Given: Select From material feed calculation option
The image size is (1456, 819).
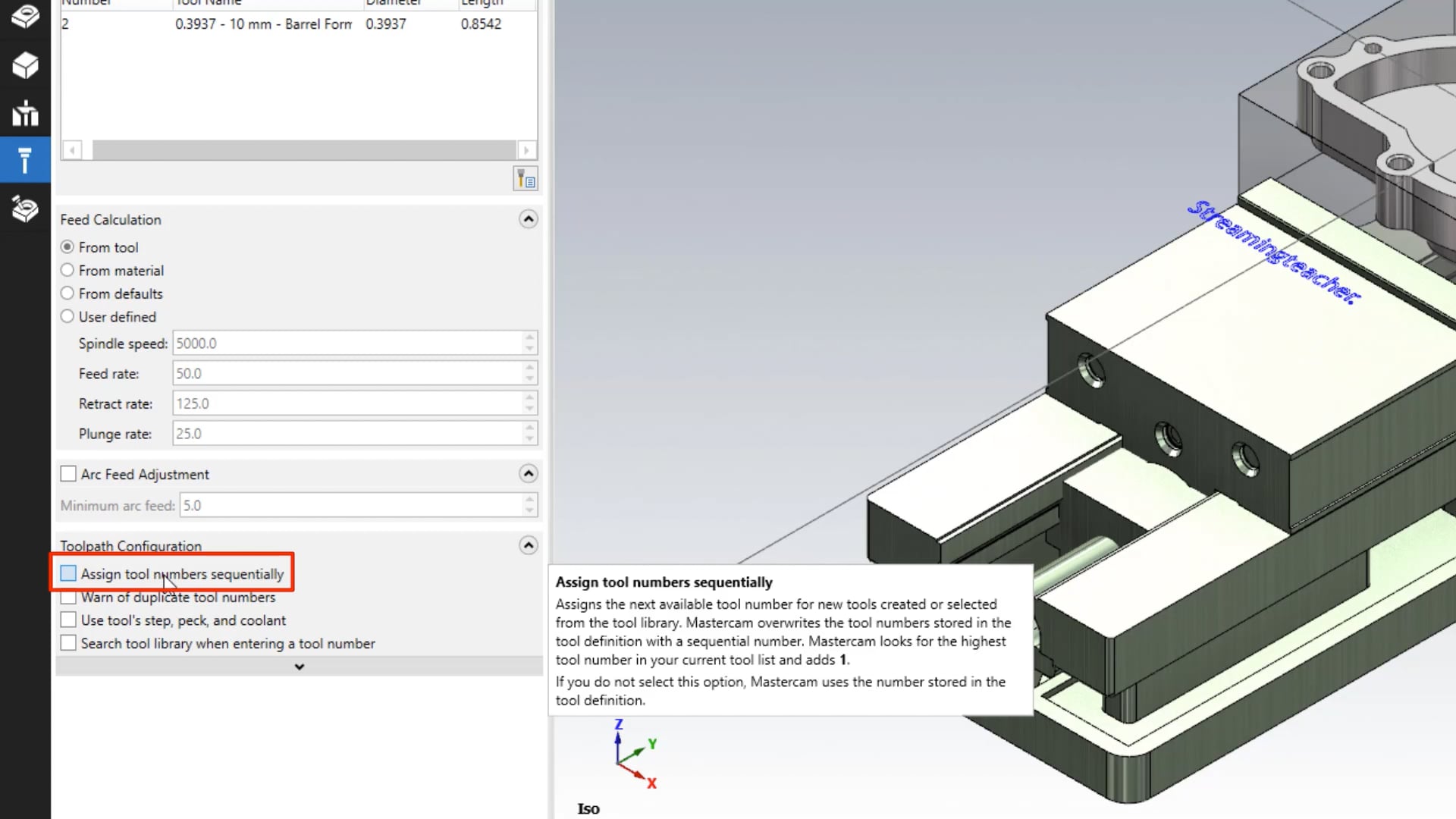Looking at the screenshot, I should [66, 270].
